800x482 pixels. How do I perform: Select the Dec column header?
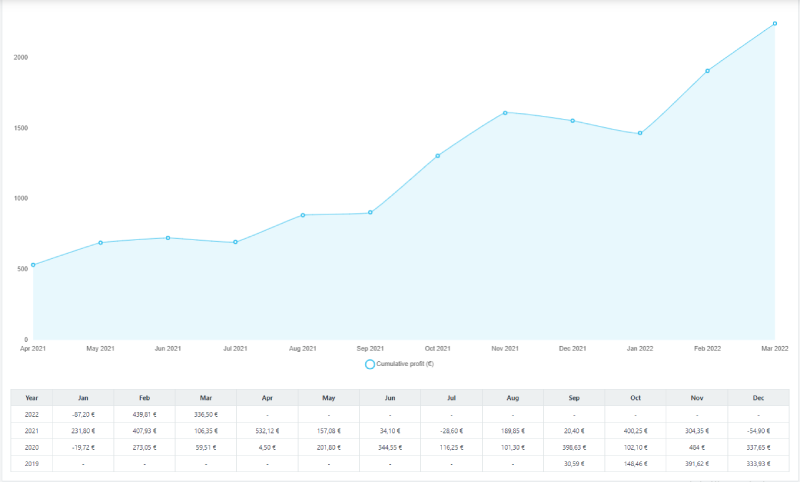tap(758, 397)
